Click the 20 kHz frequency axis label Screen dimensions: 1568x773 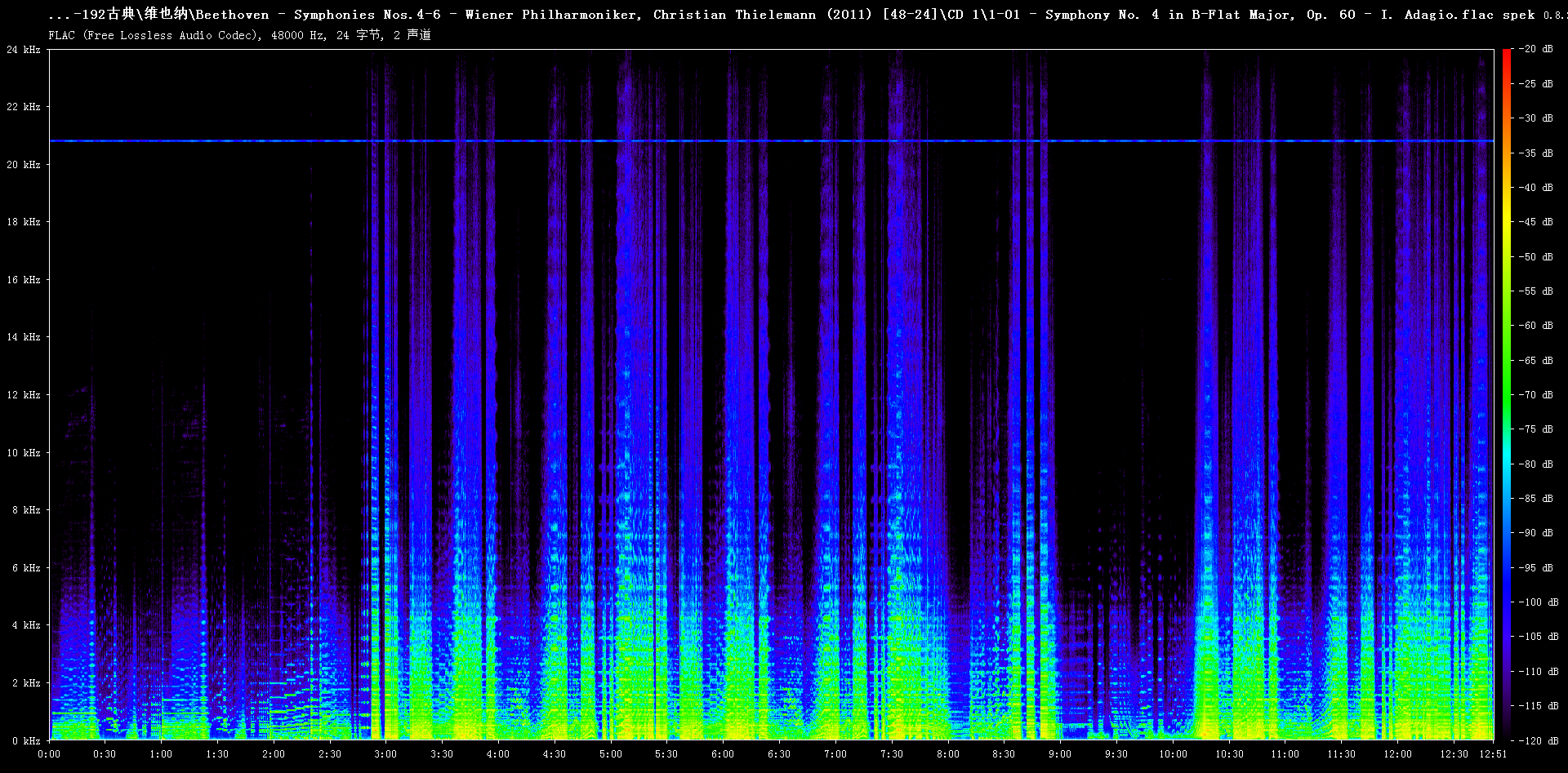click(x=24, y=165)
